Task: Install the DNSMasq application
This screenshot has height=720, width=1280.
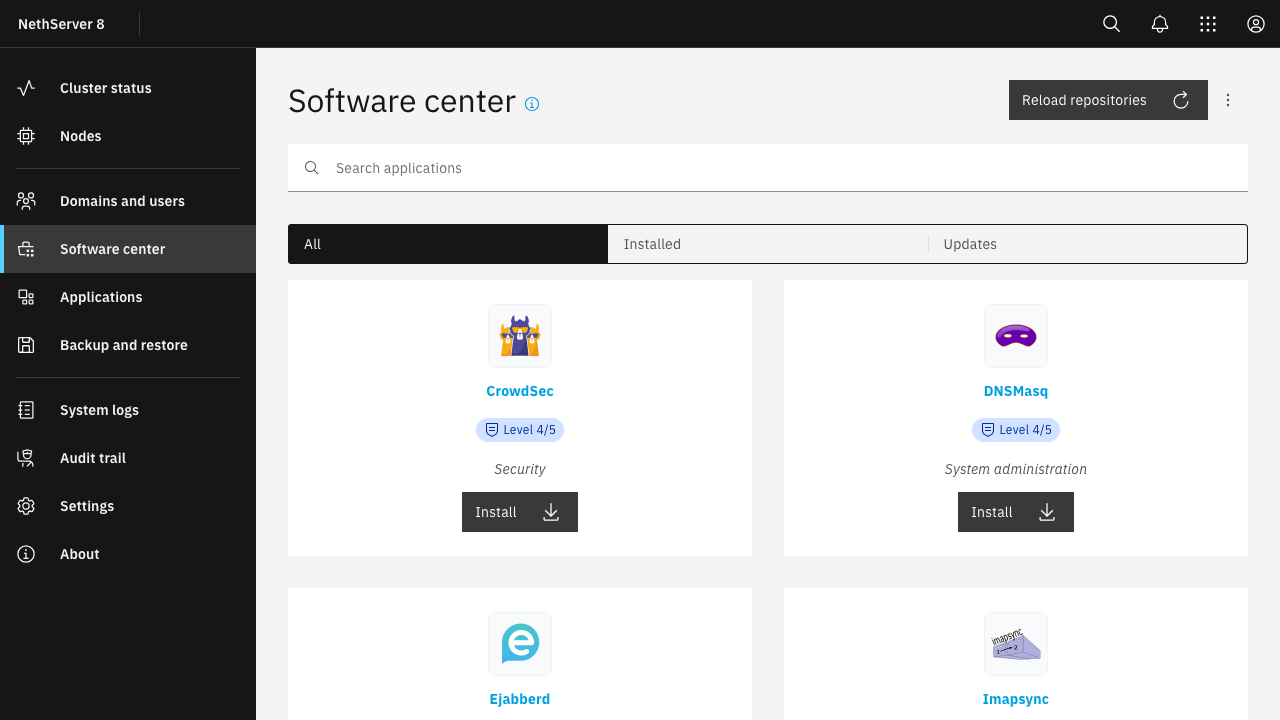Action: coord(1016,512)
